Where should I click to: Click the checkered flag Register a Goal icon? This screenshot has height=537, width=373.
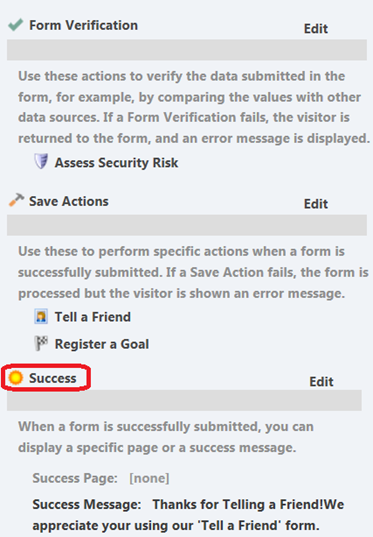(x=41, y=343)
